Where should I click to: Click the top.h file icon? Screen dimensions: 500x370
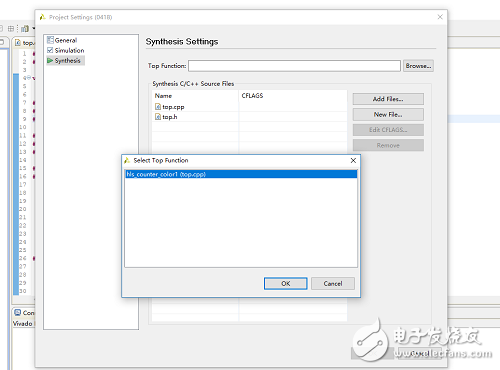[158, 117]
